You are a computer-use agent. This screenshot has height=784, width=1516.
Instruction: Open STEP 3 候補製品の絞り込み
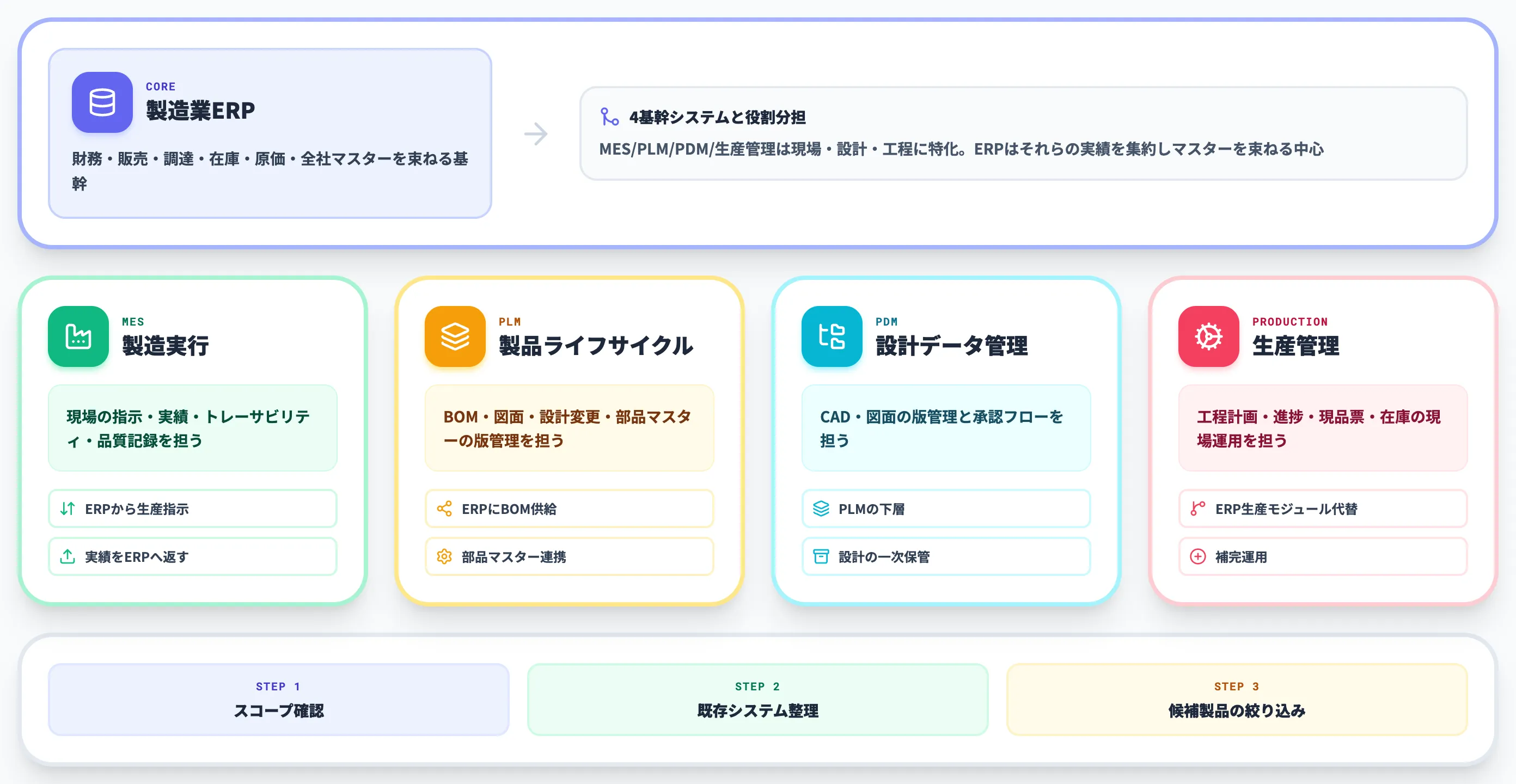click(1237, 699)
